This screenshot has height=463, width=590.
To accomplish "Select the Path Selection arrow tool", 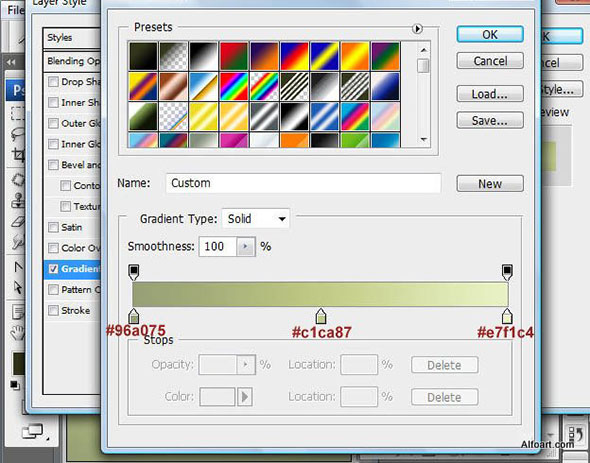I will point(17,288).
